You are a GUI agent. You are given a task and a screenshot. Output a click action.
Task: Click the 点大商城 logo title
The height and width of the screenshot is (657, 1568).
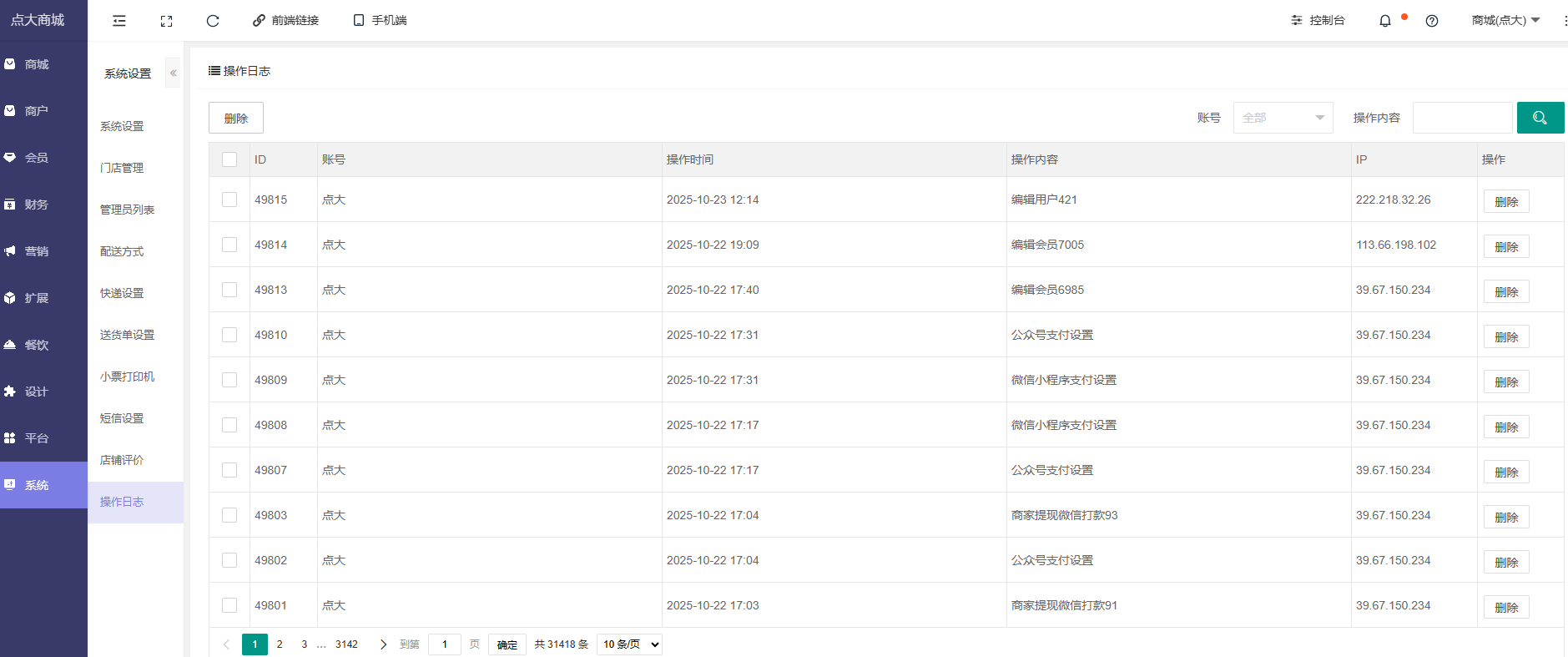(x=38, y=20)
